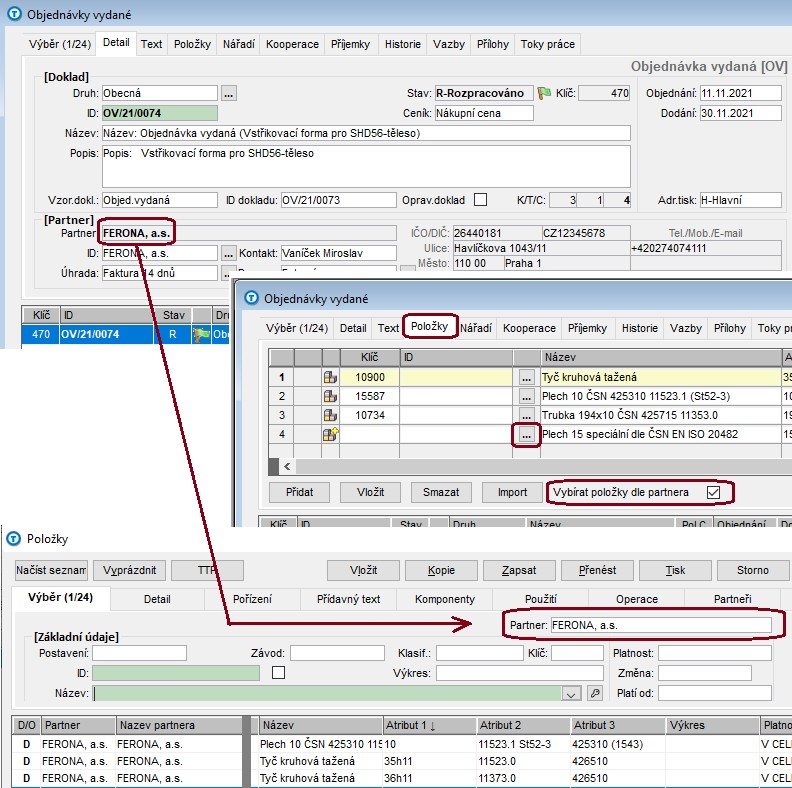Click the Kopie button
Viewport: 792px width, 788px height.
441,570
